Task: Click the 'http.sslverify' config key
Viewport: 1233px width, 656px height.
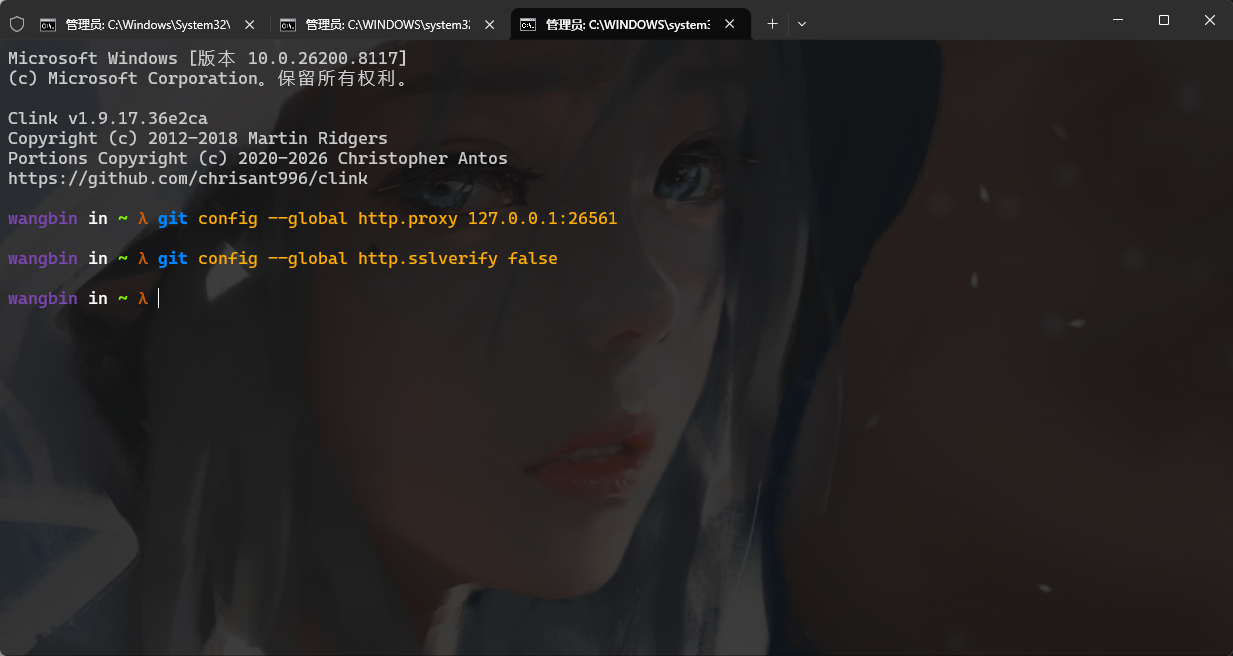Action: click(428, 259)
